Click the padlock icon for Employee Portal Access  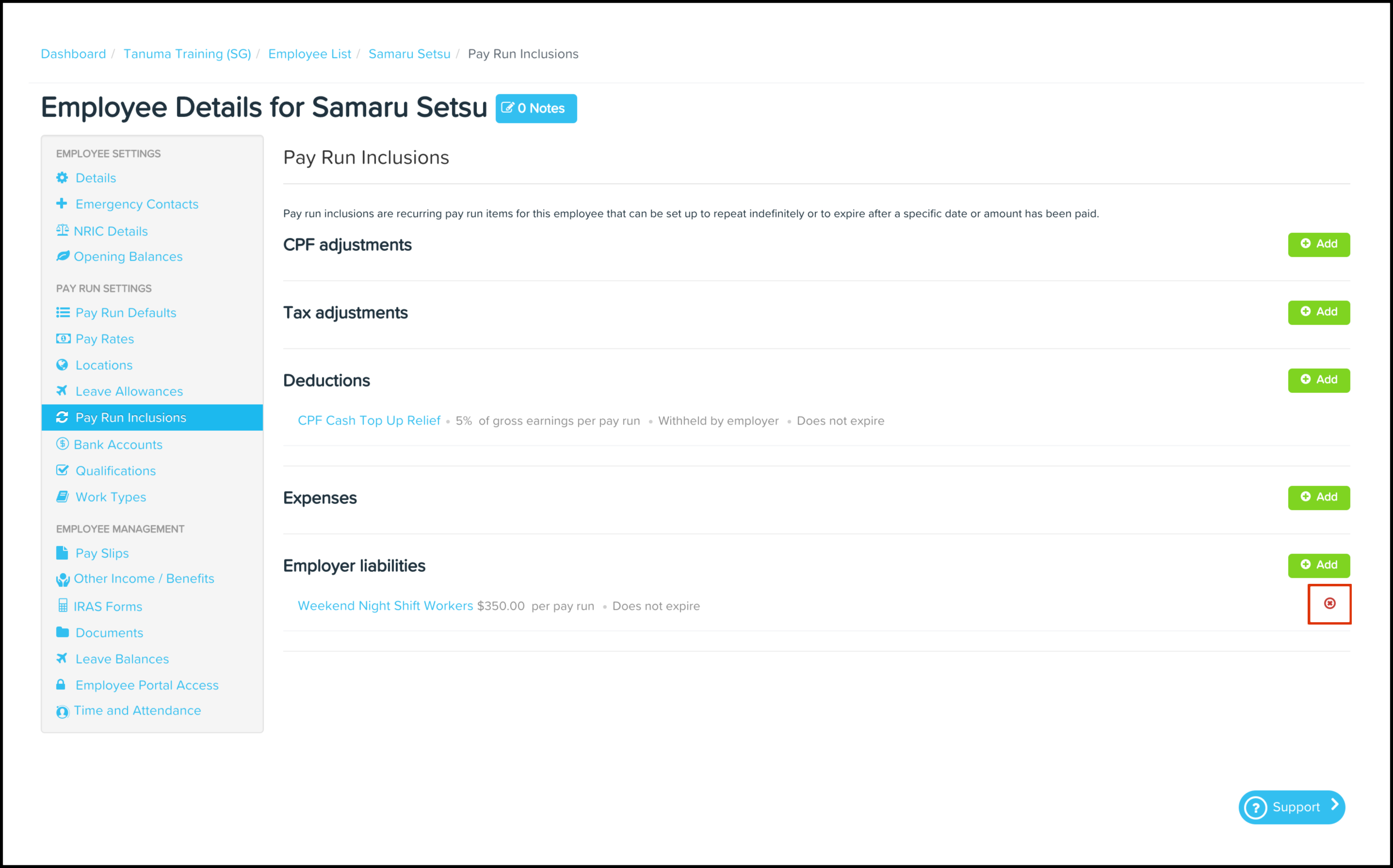(x=61, y=685)
